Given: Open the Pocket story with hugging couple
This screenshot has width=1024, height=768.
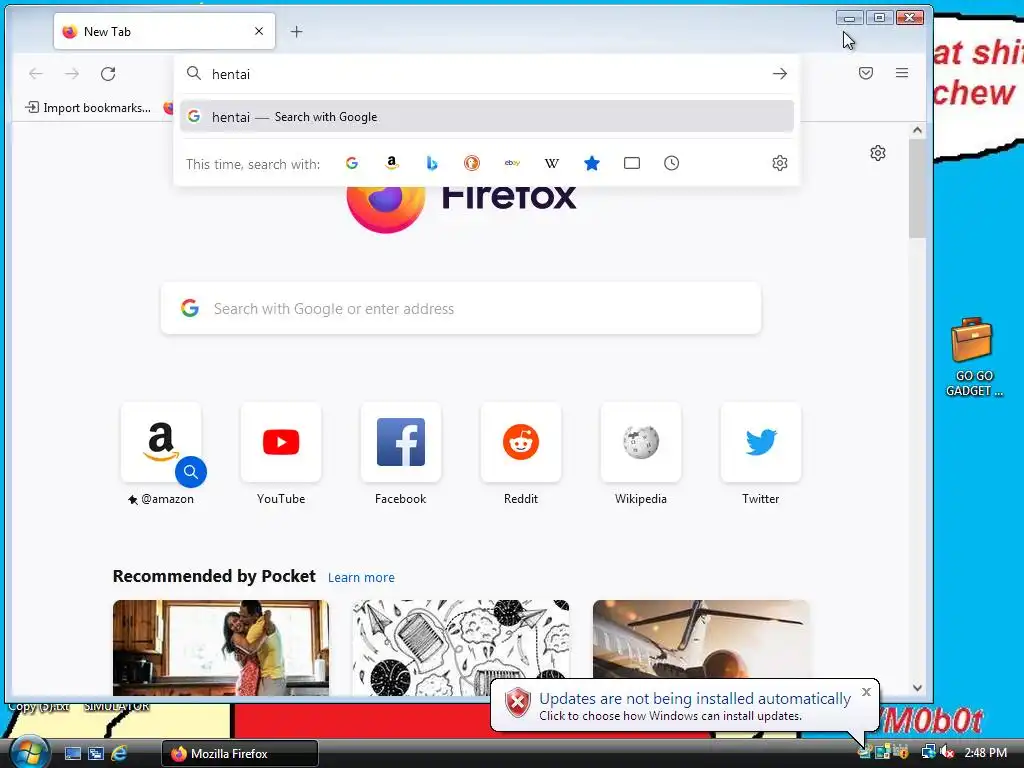Looking at the screenshot, I should coord(221,648).
